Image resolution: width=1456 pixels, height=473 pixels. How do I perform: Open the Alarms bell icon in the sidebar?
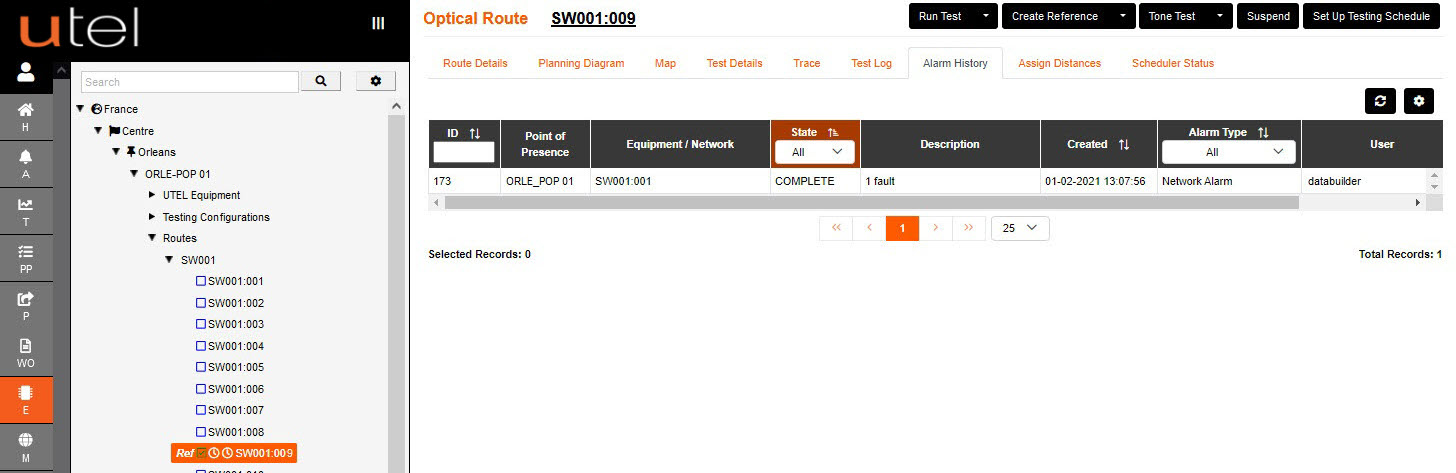[26, 157]
